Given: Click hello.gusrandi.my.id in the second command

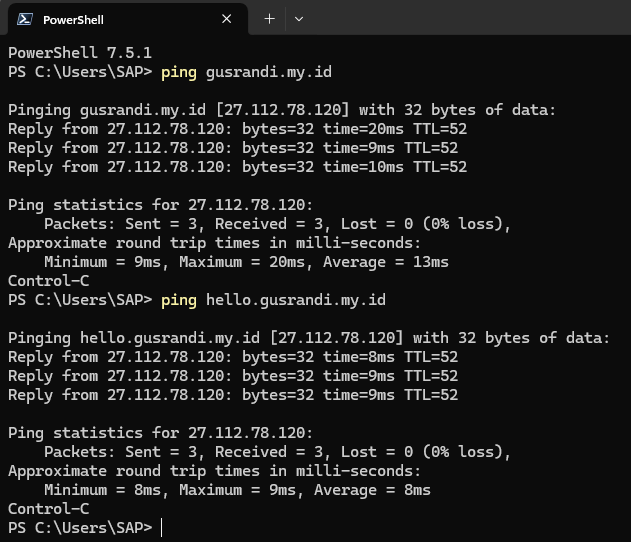Looking at the screenshot, I should pyautogui.click(x=296, y=300).
